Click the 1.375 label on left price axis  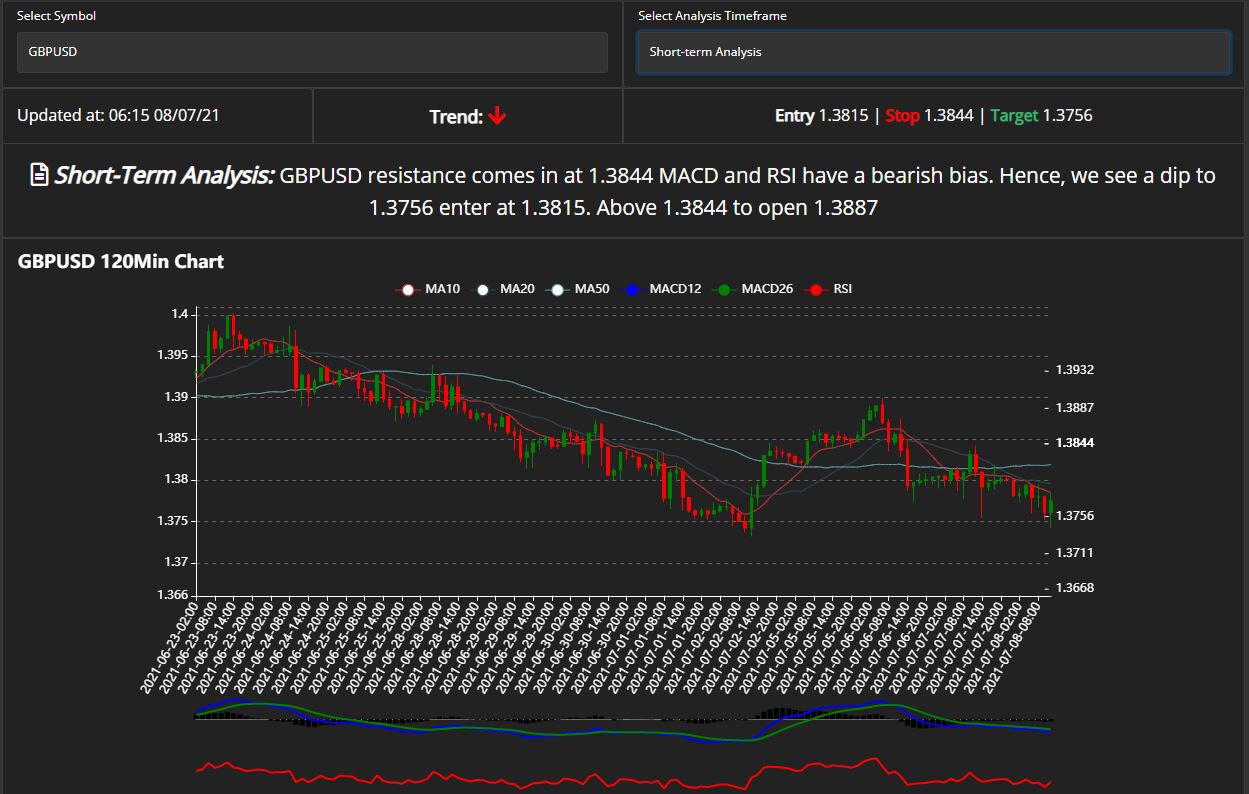coord(173,521)
